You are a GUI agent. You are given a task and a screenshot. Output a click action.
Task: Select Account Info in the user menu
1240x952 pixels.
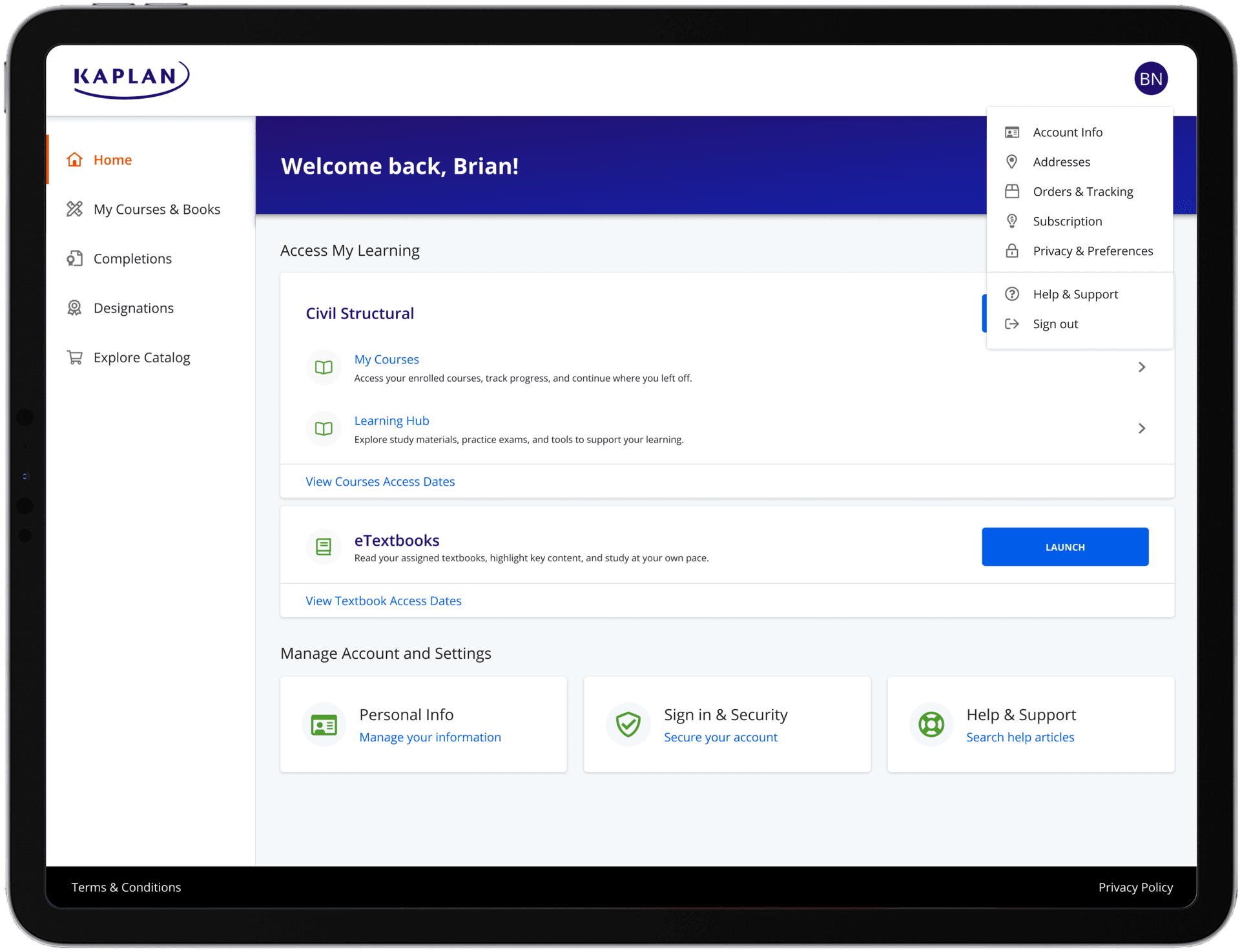[x=1080, y=132]
